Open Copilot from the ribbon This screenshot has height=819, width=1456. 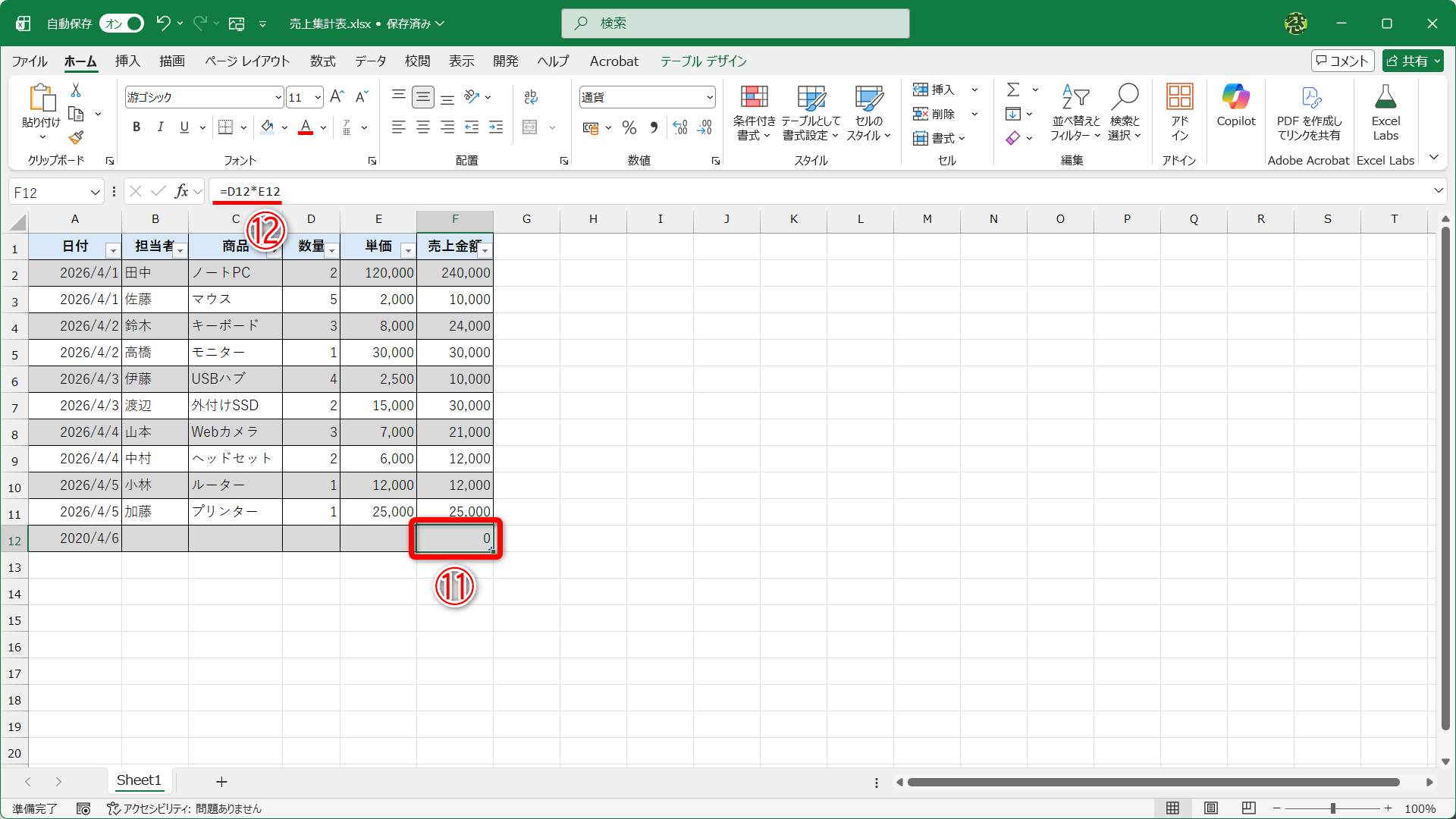click(1235, 106)
